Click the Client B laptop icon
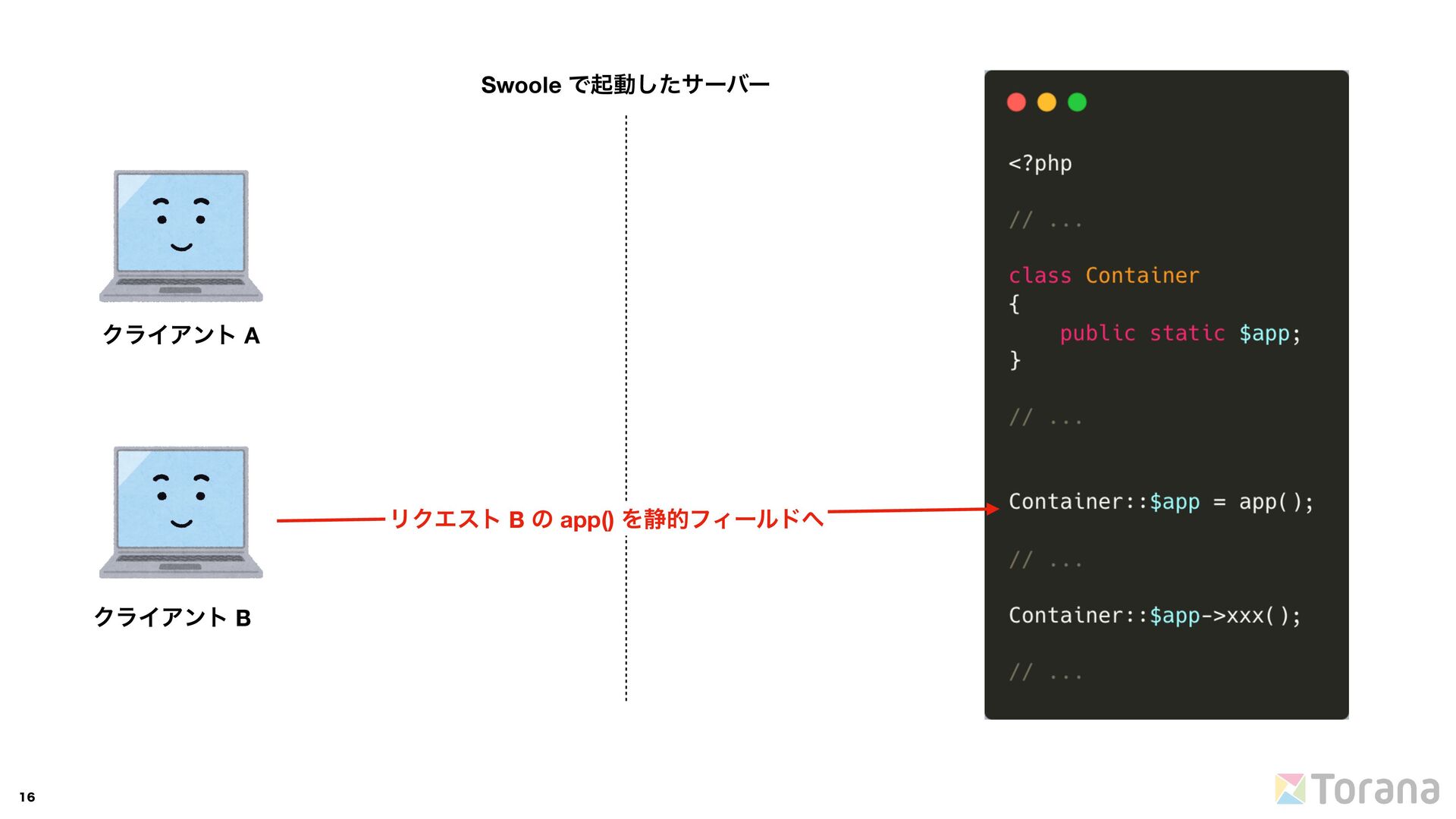Viewport: 1456px width, 819px height. tap(180, 512)
